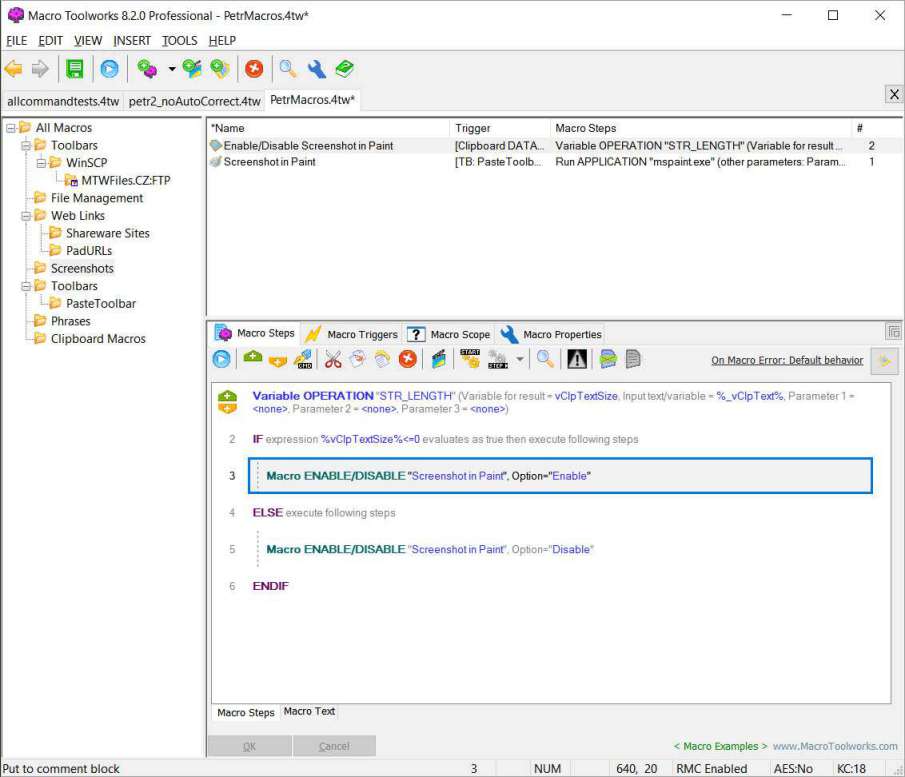Click the back arrow navigation icon
Image resolution: width=905 pixels, height=777 pixels.
tap(13, 69)
